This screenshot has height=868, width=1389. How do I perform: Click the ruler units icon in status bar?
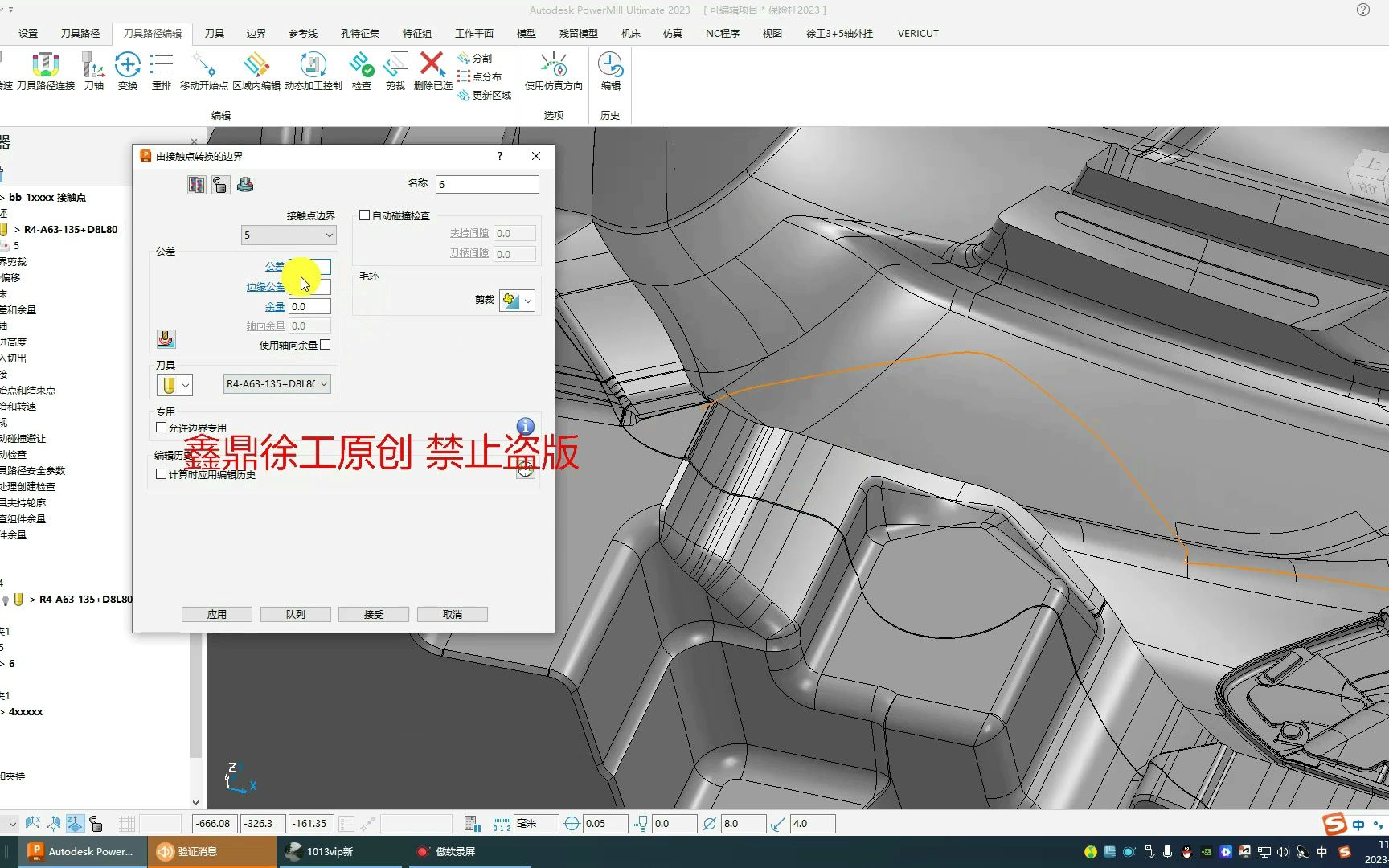[x=502, y=824]
